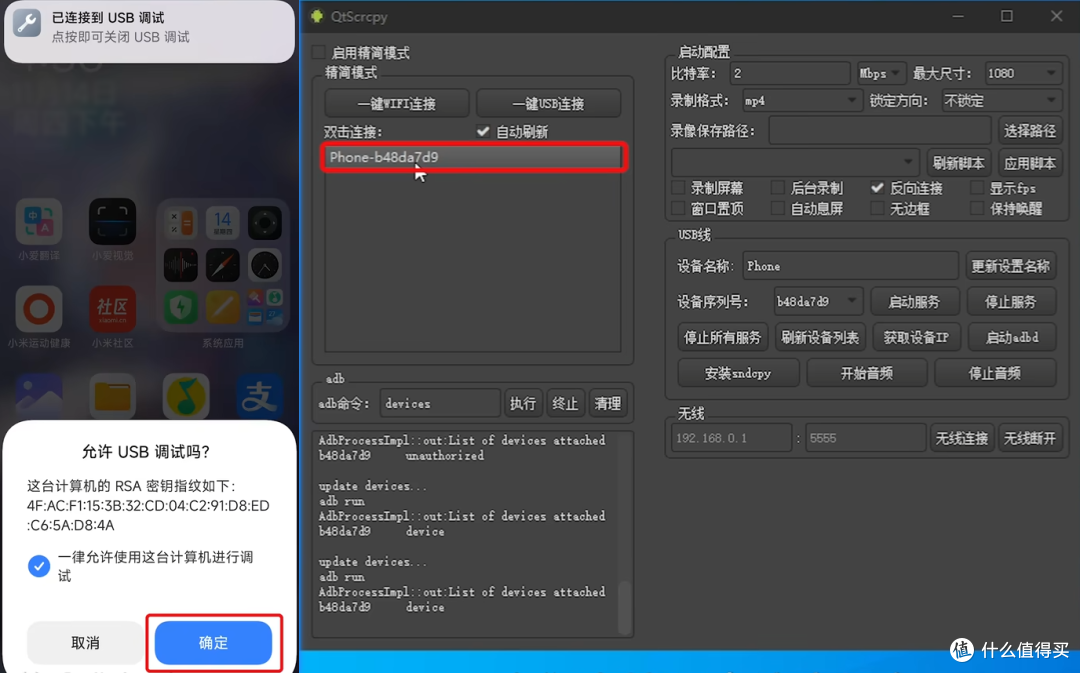Click the 清理 log button

click(608, 403)
